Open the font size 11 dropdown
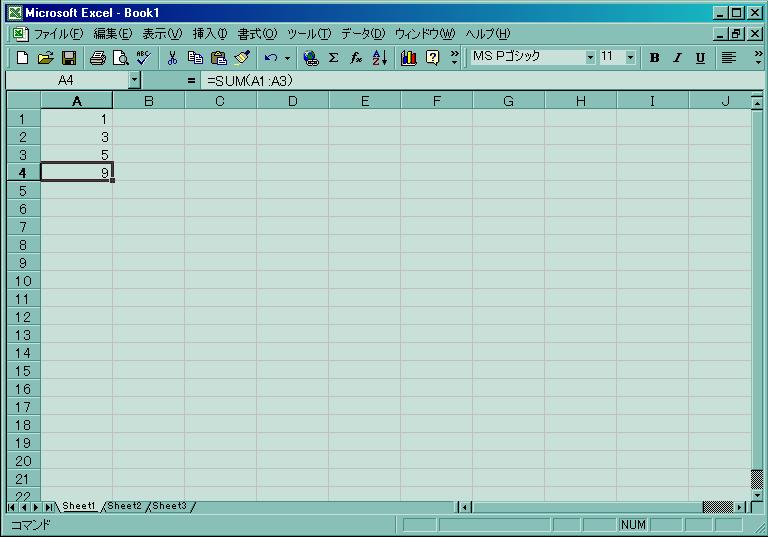 tap(630, 58)
